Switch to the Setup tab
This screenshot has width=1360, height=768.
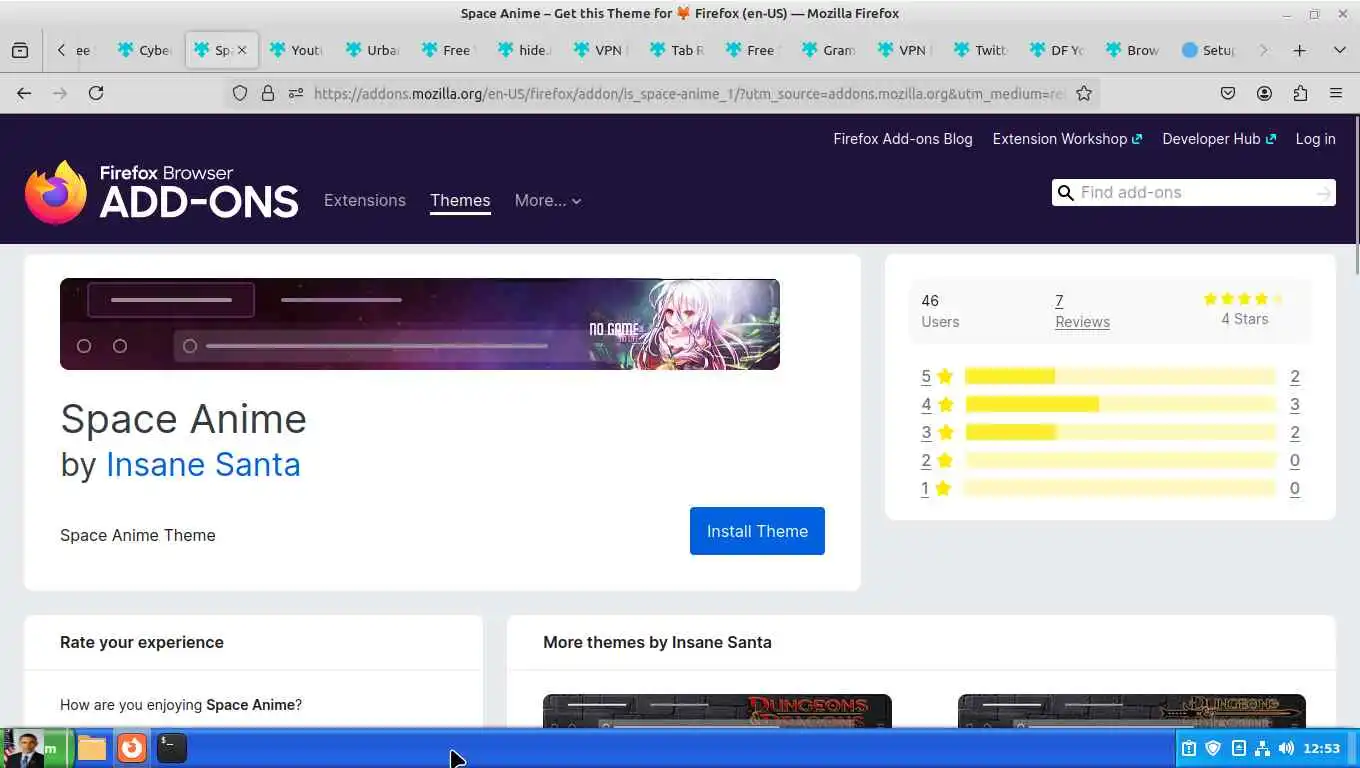[1209, 50]
